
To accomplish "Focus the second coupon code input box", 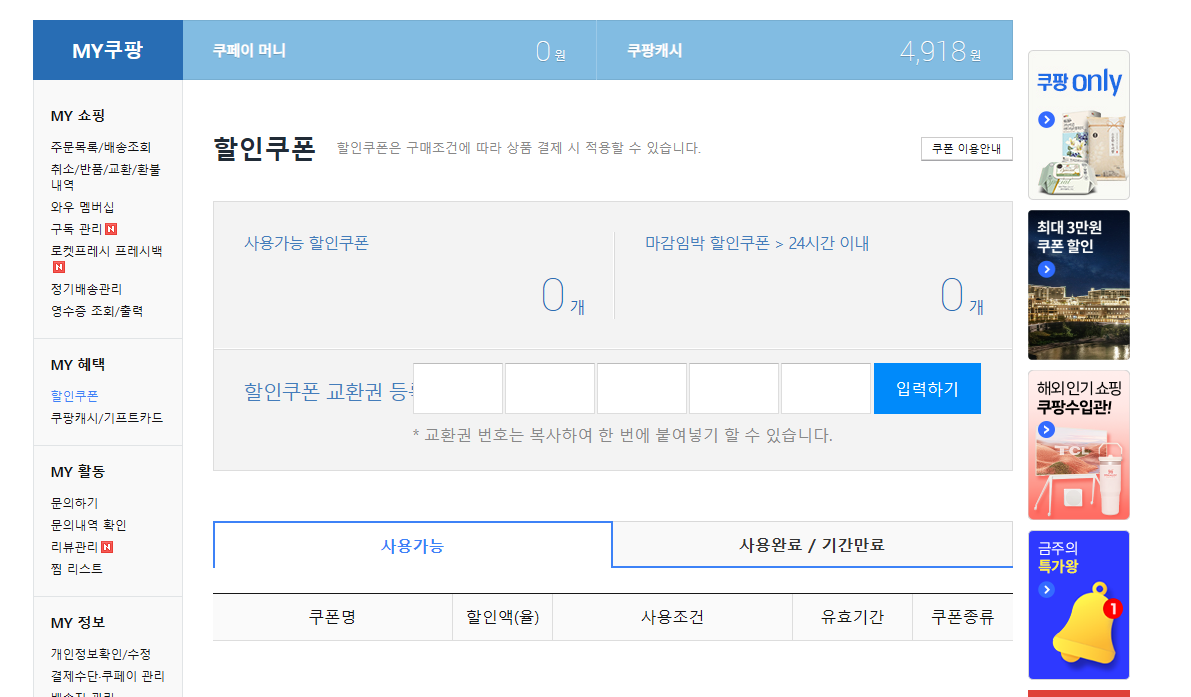I will pos(550,389).
